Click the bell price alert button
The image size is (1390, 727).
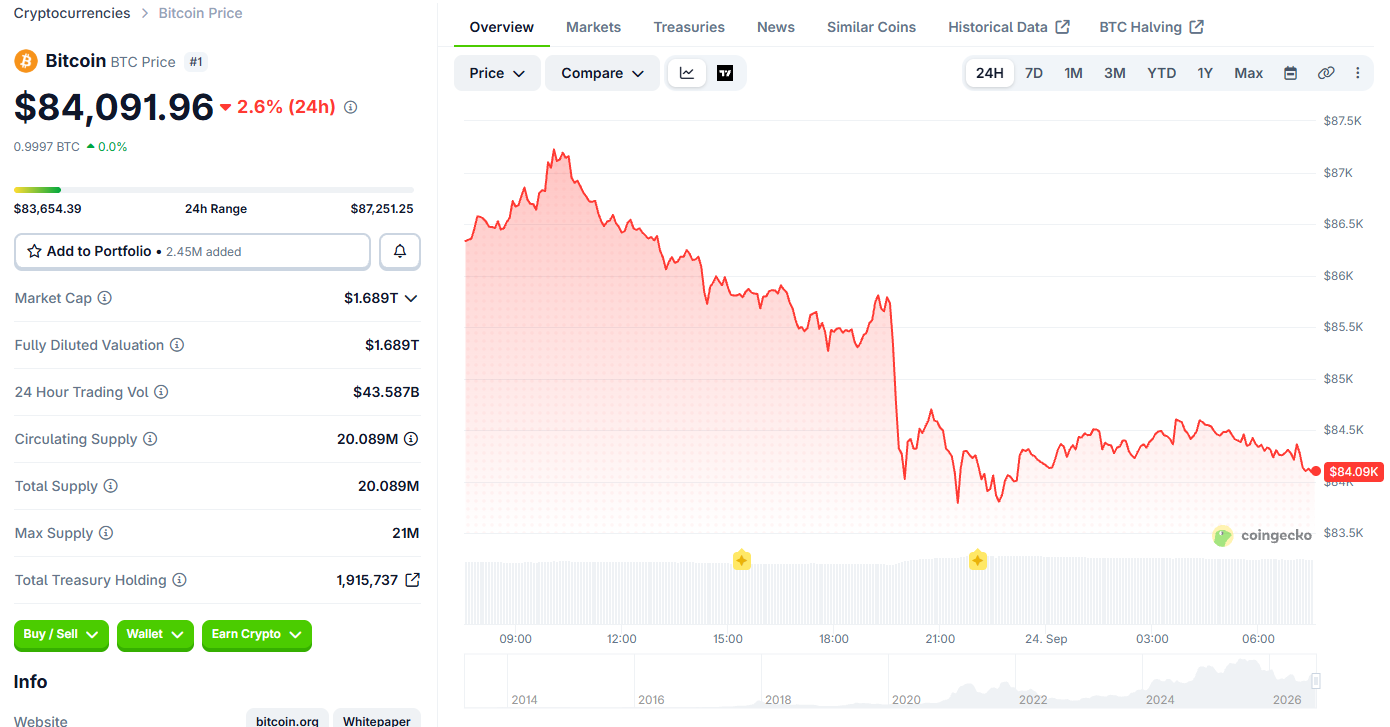(400, 251)
